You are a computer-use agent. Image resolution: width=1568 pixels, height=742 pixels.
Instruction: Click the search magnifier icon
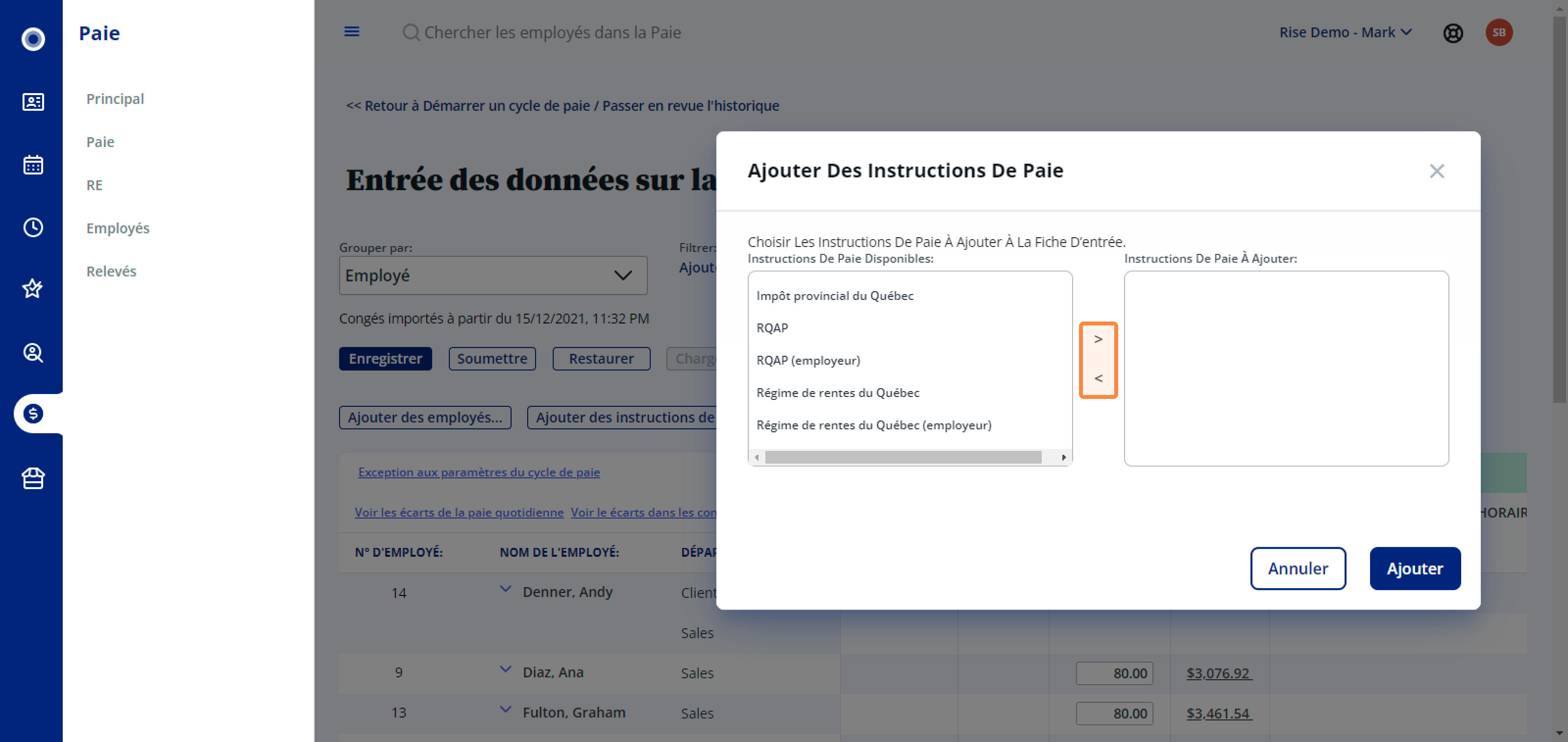point(412,32)
